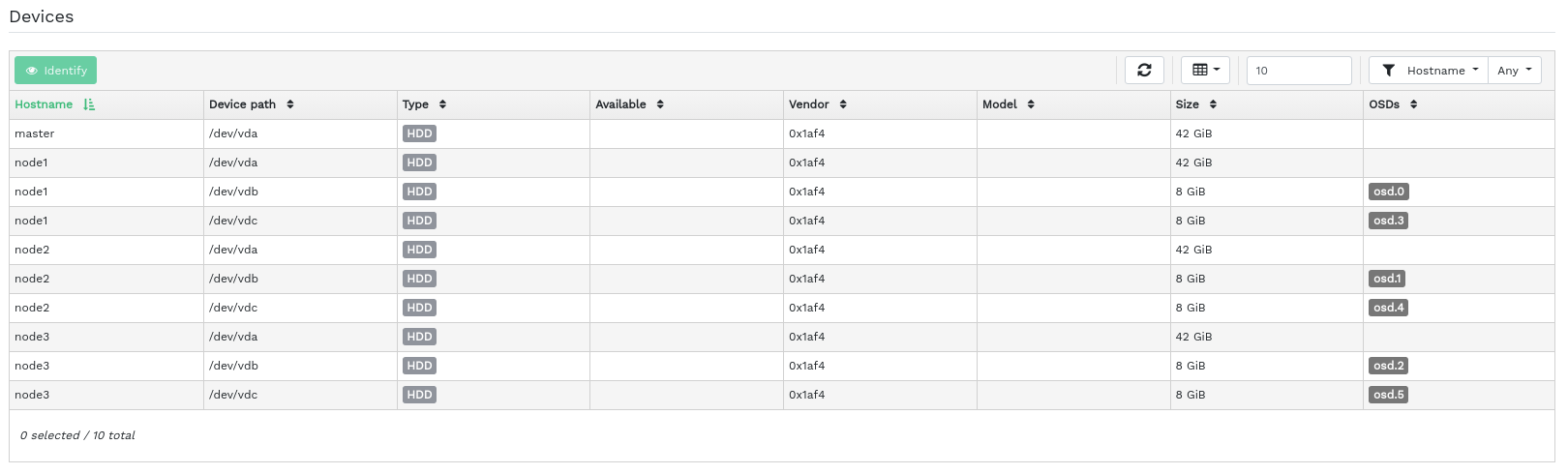The height and width of the screenshot is (474, 1568).
Task: Click the osd.0 badge
Action: click(x=1388, y=192)
